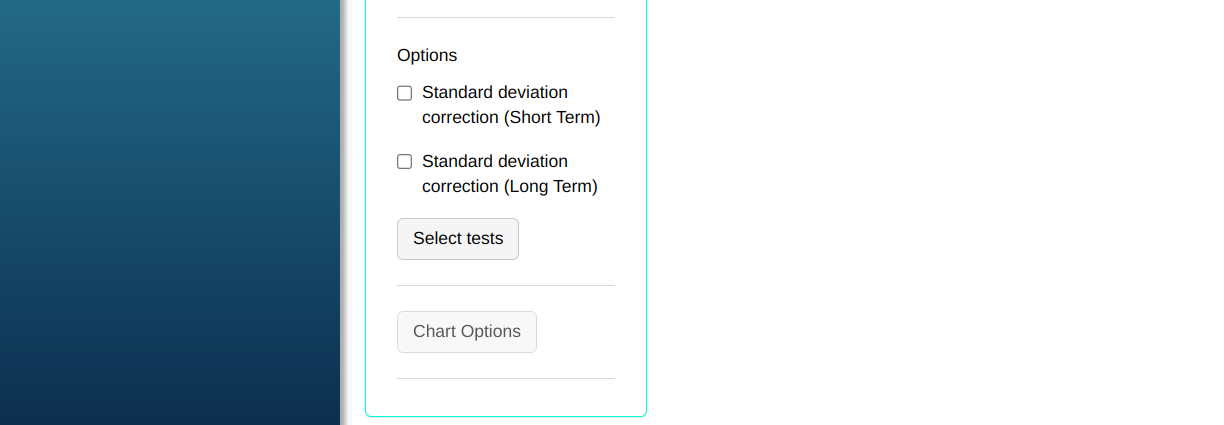Enable Standard deviation correction (Long Term) checkbox
The width and height of the screenshot is (1224, 425).
pos(405,162)
